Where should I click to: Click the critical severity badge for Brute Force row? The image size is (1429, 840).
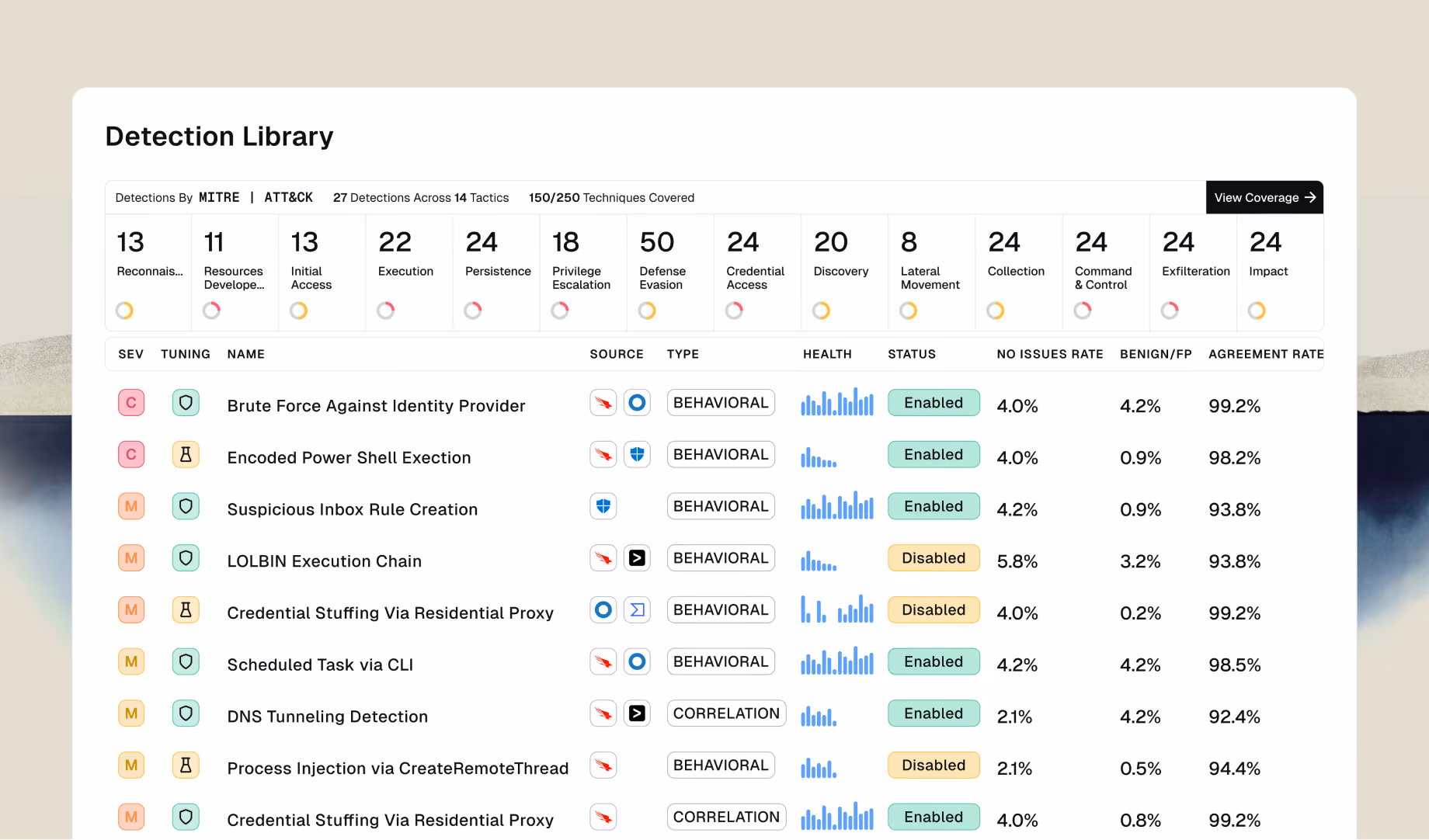click(x=131, y=403)
